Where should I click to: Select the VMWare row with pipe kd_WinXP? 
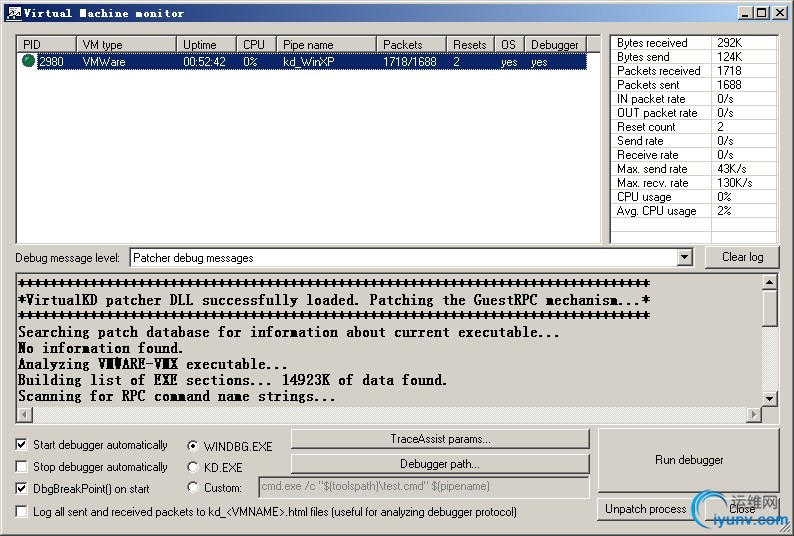[302, 61]
